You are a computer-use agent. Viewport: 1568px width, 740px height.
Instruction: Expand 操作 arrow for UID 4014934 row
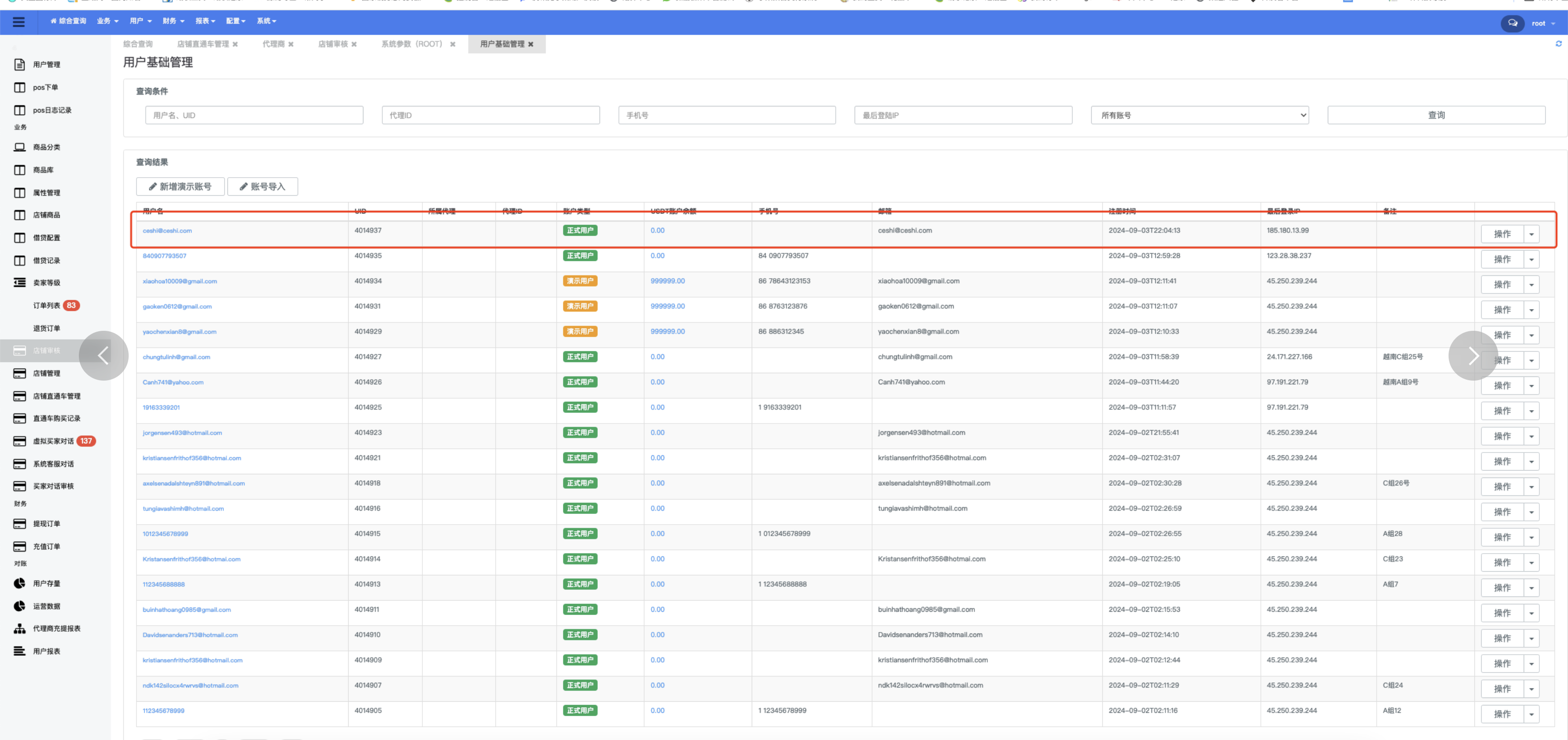[1532, 285]
